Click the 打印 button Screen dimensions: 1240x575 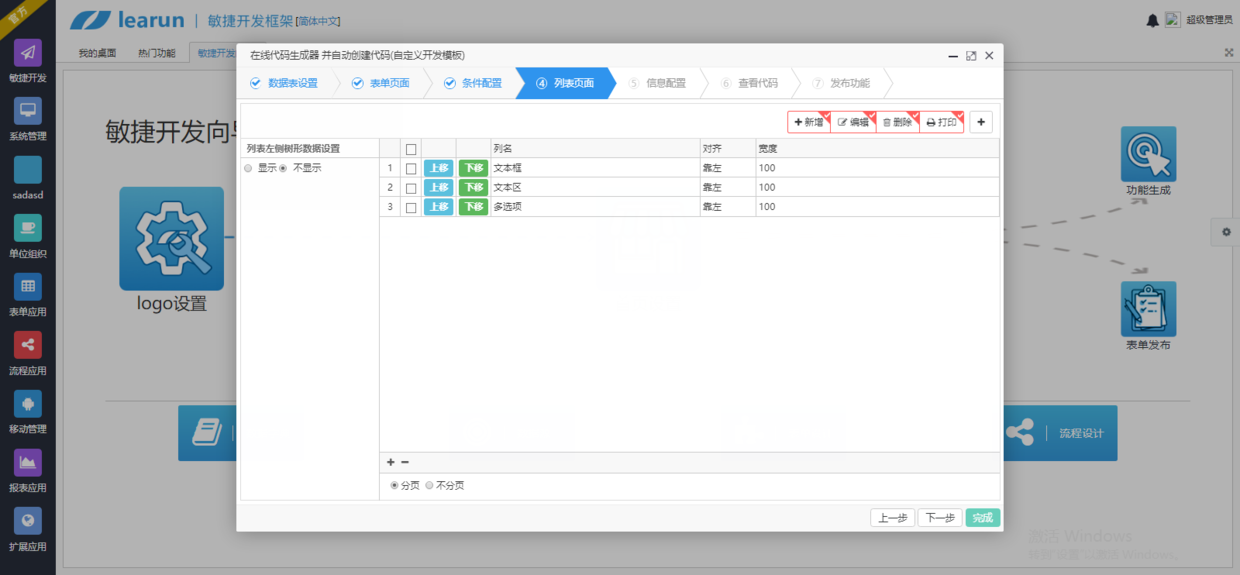(941, 122)
